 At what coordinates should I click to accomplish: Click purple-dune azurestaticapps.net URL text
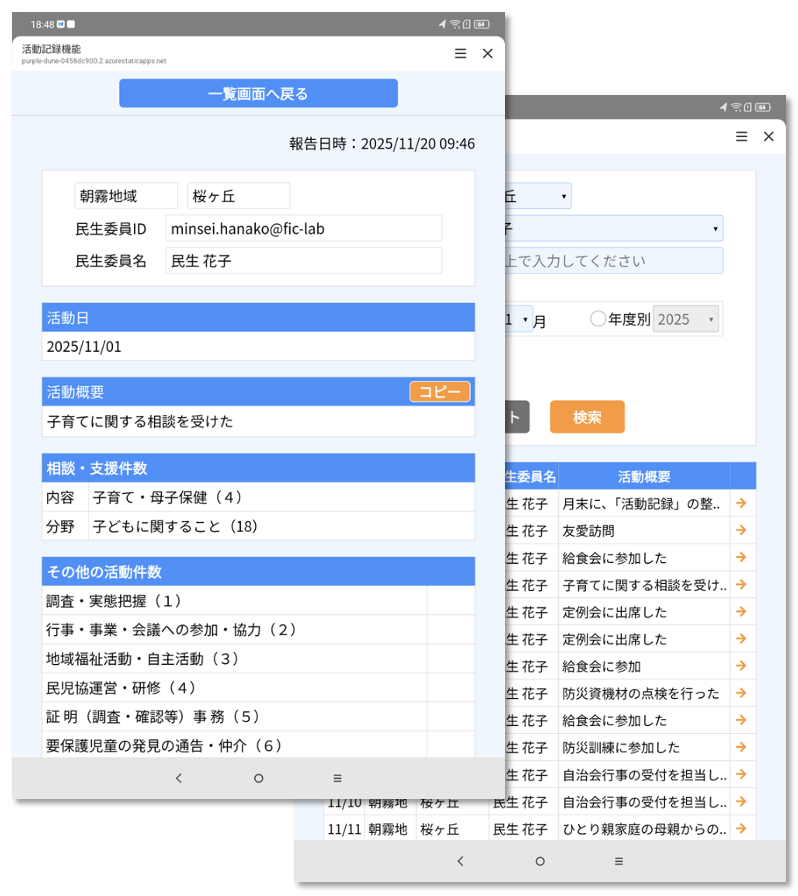pyautogui.click(x=94, y=61)
